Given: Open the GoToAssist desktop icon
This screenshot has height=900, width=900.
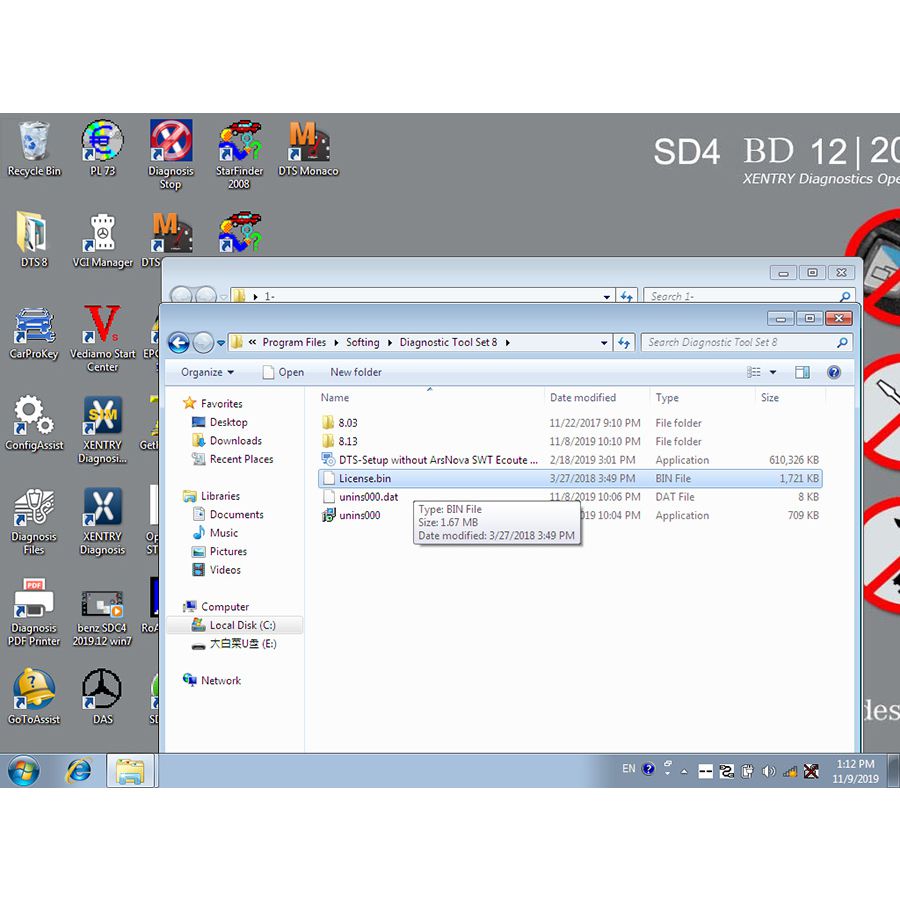Looking at the screenshot, I should coord(34,695).
